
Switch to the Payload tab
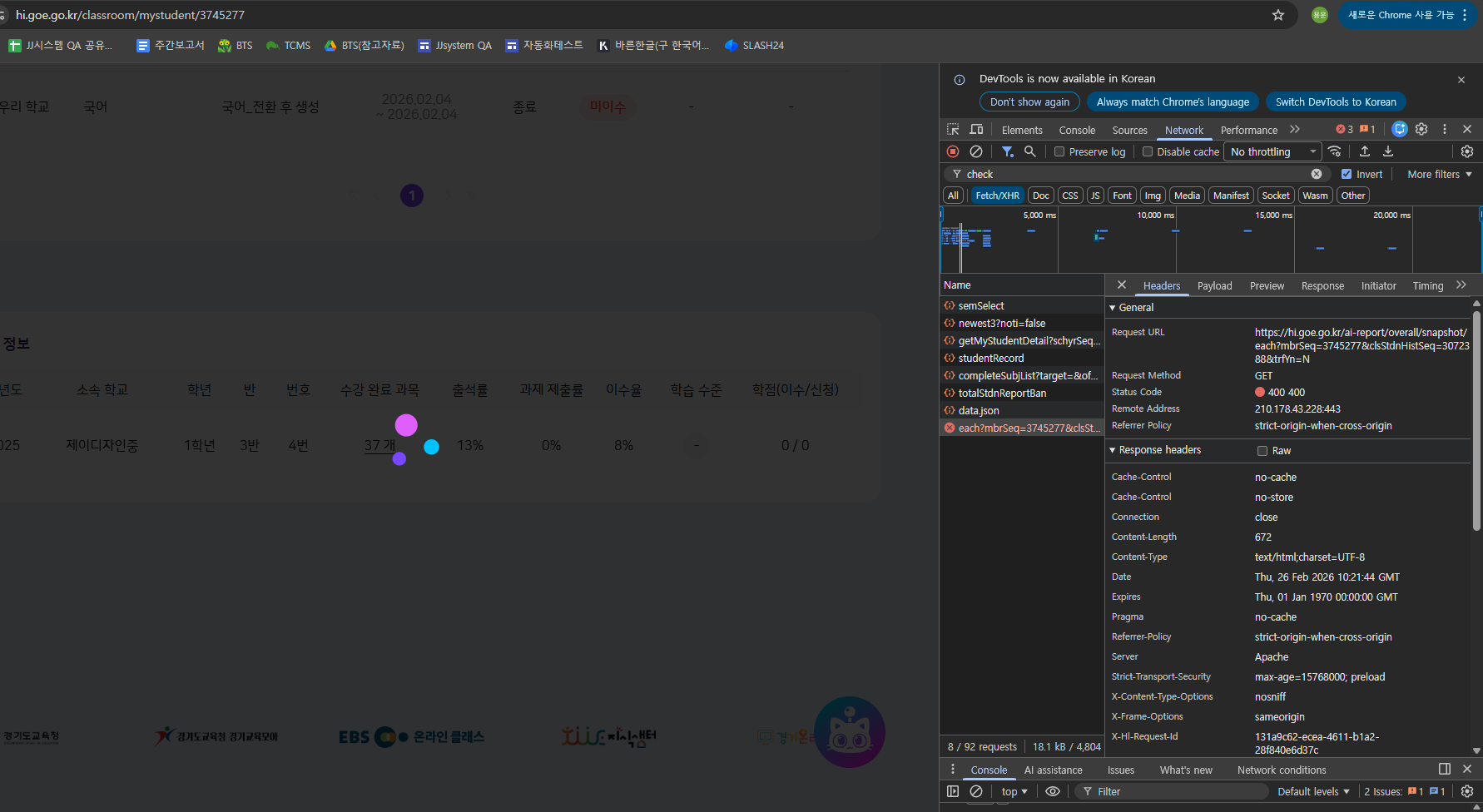(1214, 285)
